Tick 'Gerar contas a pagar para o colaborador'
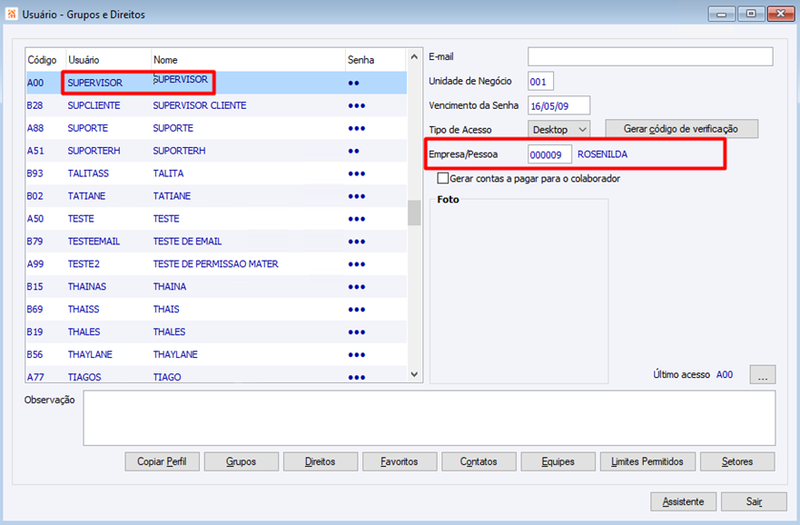Viewport: 800px width, 525px height. coord(443,178)
